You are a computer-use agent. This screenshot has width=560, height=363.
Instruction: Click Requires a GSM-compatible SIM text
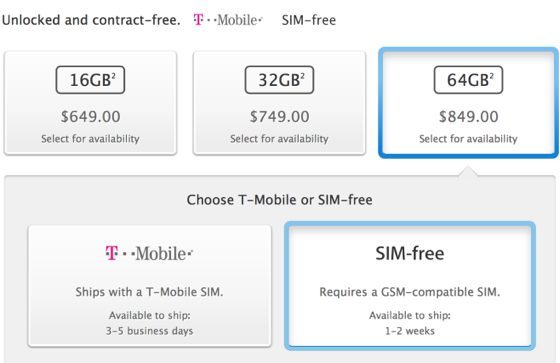[410, 292]
